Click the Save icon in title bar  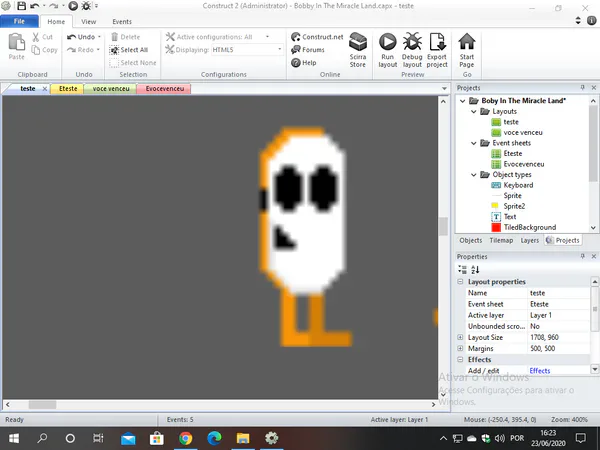tap(21, 6)
